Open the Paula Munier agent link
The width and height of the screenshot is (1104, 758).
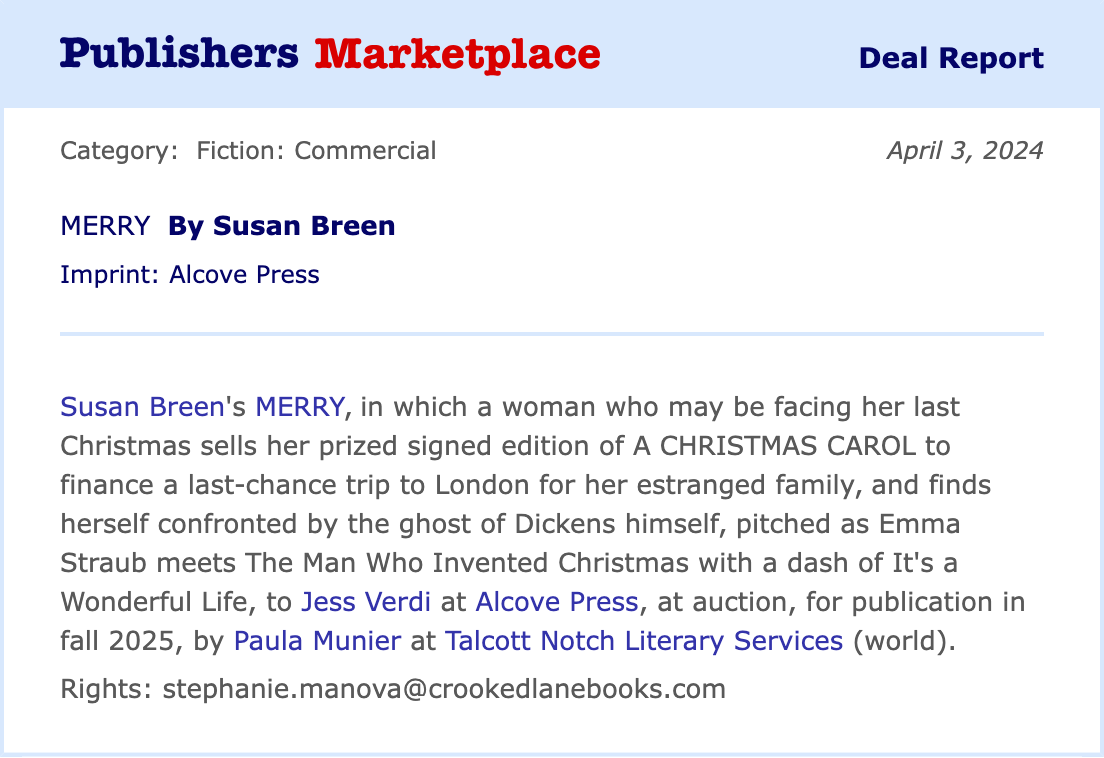[x=317, y=641]
